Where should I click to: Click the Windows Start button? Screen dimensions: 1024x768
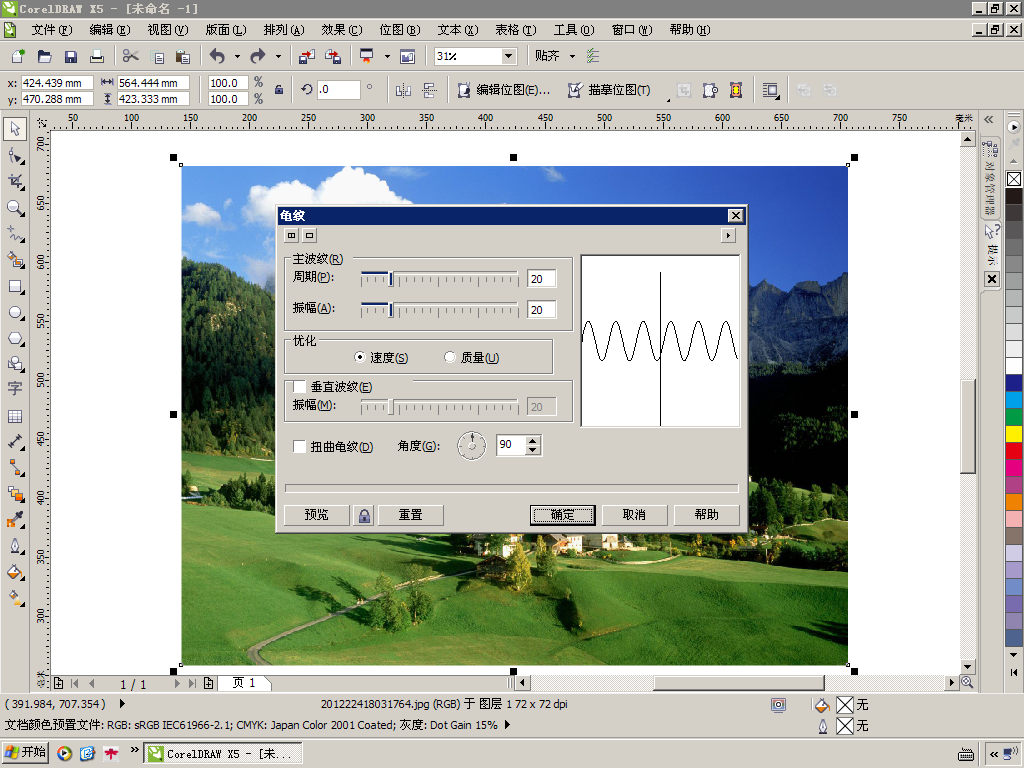[x=26, y=753]
